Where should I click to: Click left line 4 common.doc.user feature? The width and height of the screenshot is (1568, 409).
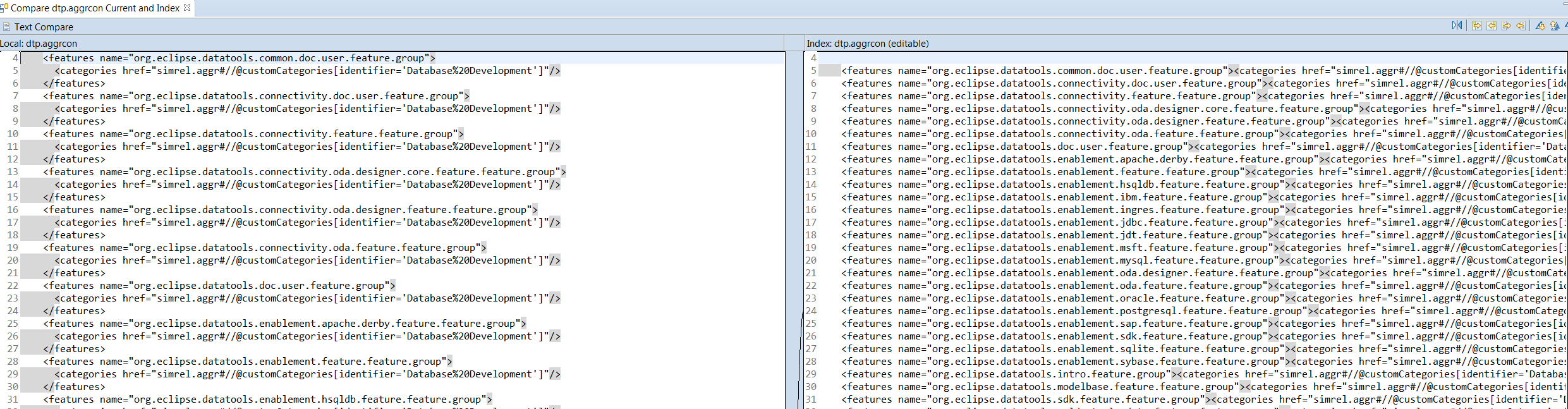coord(239,58)
